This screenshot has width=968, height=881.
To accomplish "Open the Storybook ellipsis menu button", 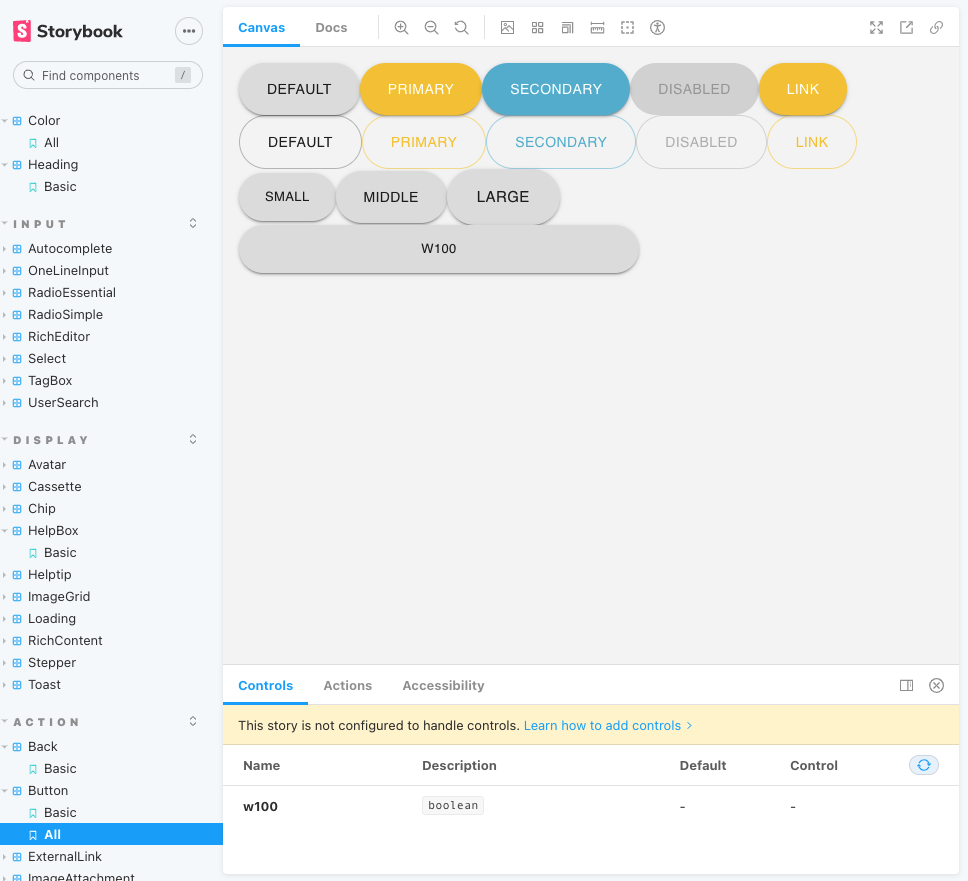I will click(189, 31).
